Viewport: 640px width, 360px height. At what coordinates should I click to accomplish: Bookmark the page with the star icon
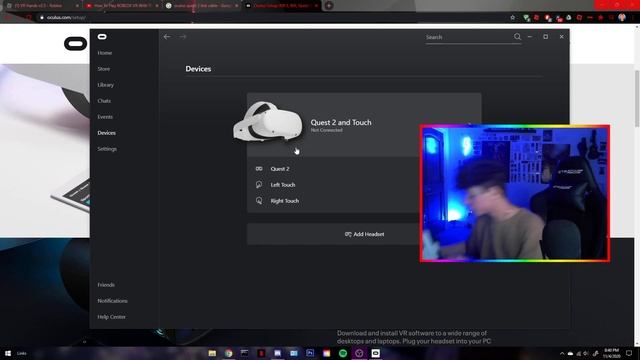click(x=513, y=18)
